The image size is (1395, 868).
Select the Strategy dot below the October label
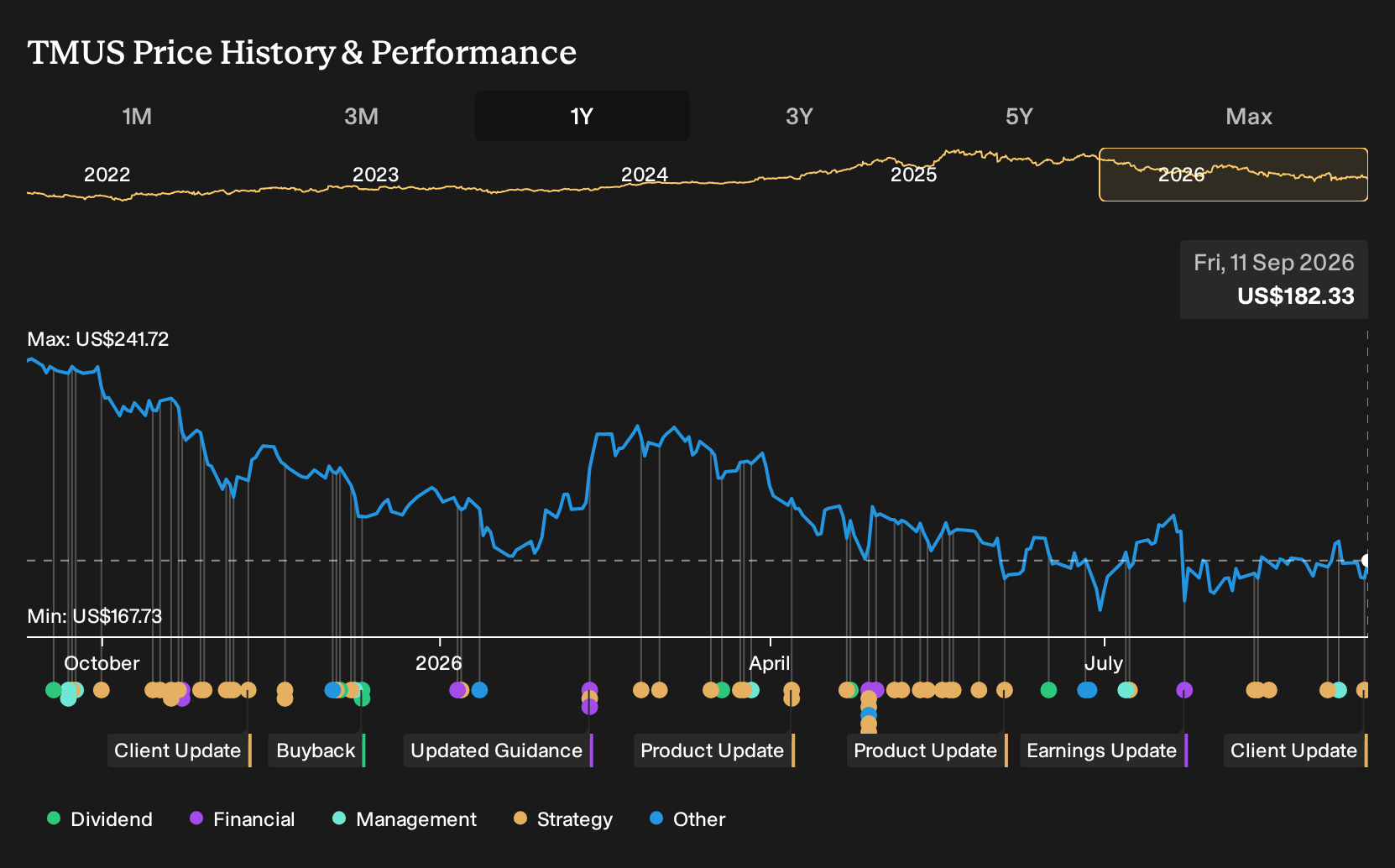click(x=102, y=690)
